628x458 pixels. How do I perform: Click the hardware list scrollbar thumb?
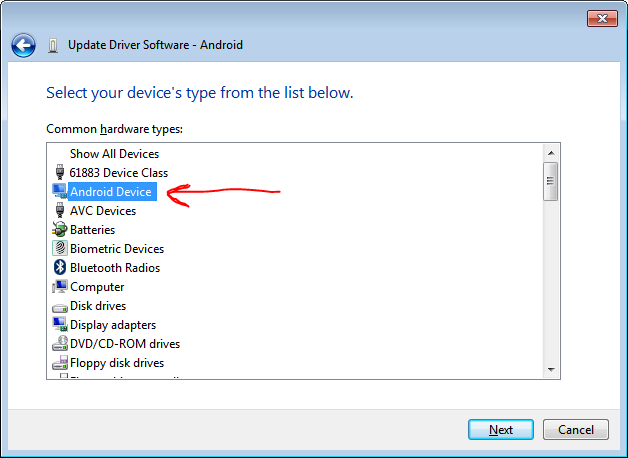pyautogui.click(x=550, y=182)
